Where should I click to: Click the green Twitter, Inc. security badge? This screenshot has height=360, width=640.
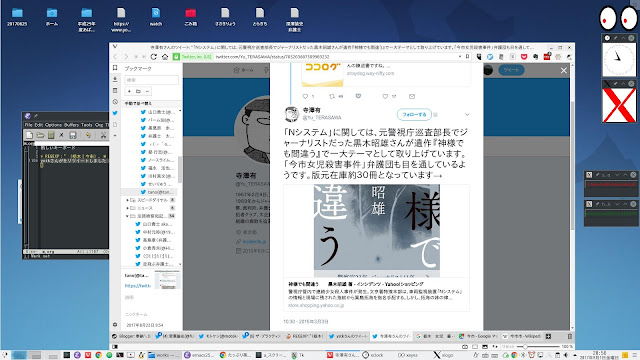point(192,57)
